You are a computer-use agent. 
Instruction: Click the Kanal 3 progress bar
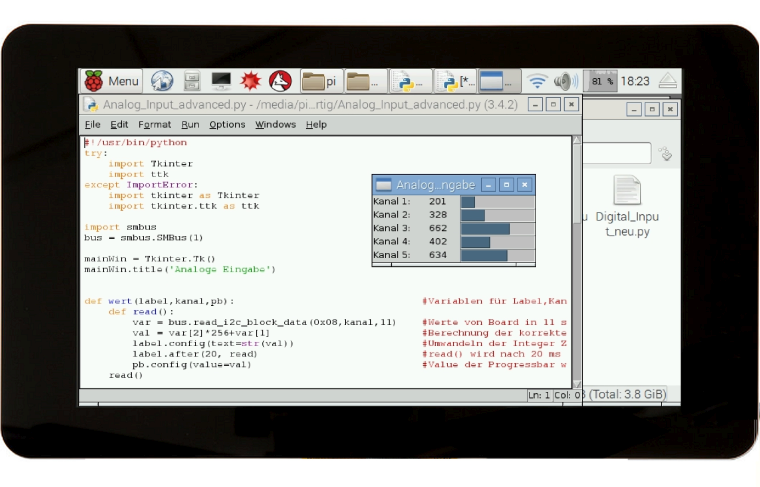(x=497, y=228)
